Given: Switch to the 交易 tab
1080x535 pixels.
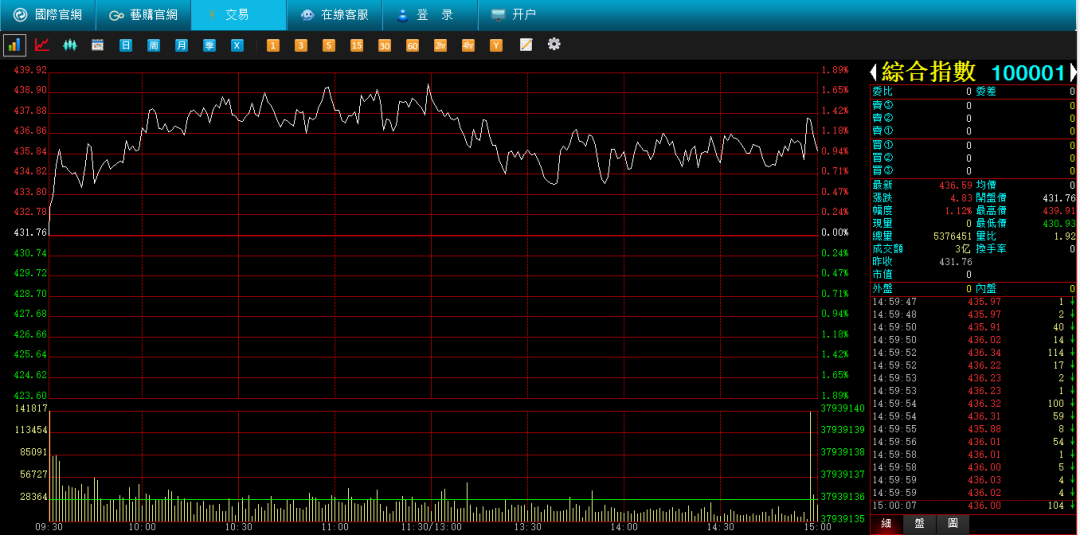Looking at the screenshot, I should coord(238,14).
